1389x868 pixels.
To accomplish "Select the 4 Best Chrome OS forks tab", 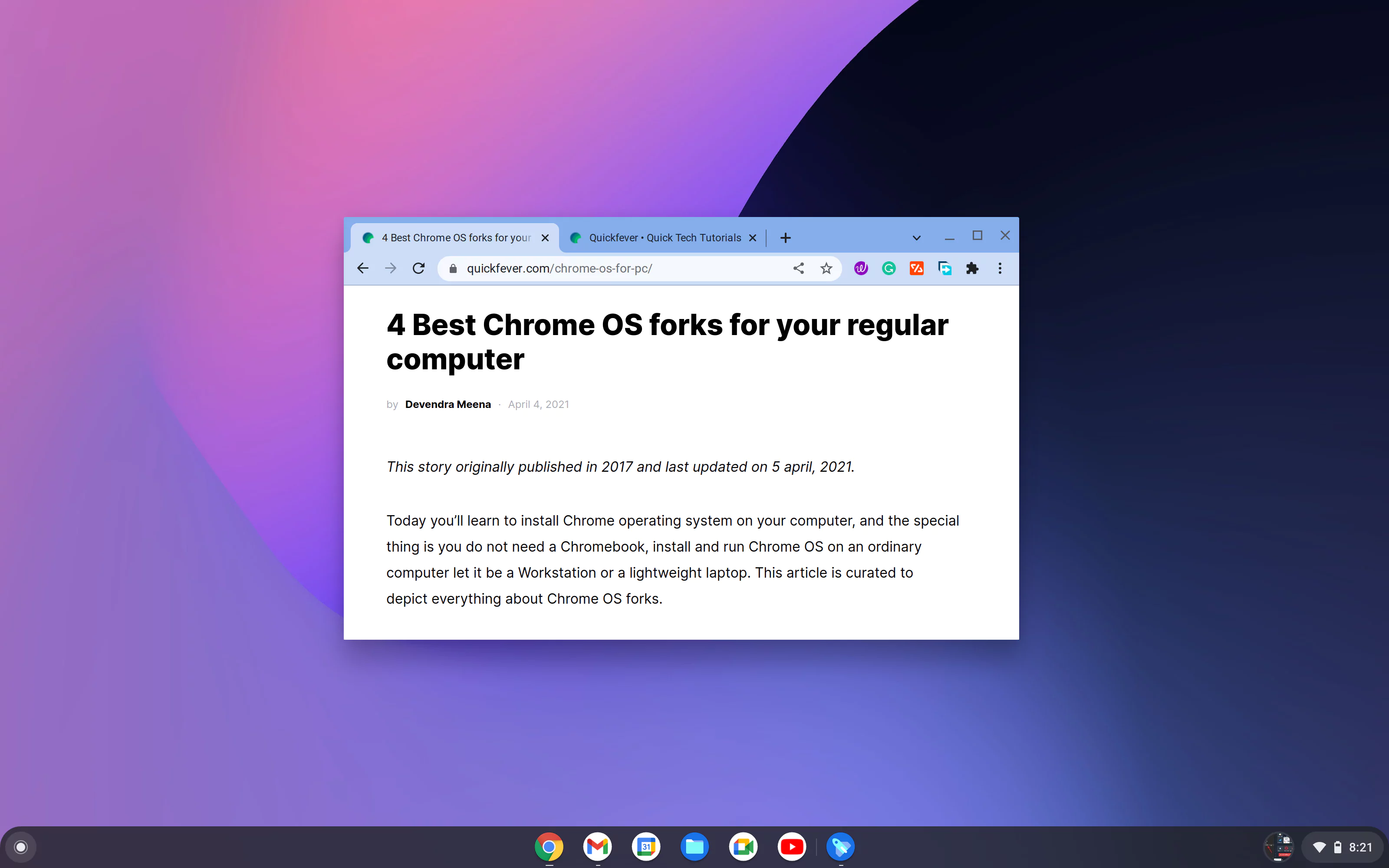I will [455, 237].
